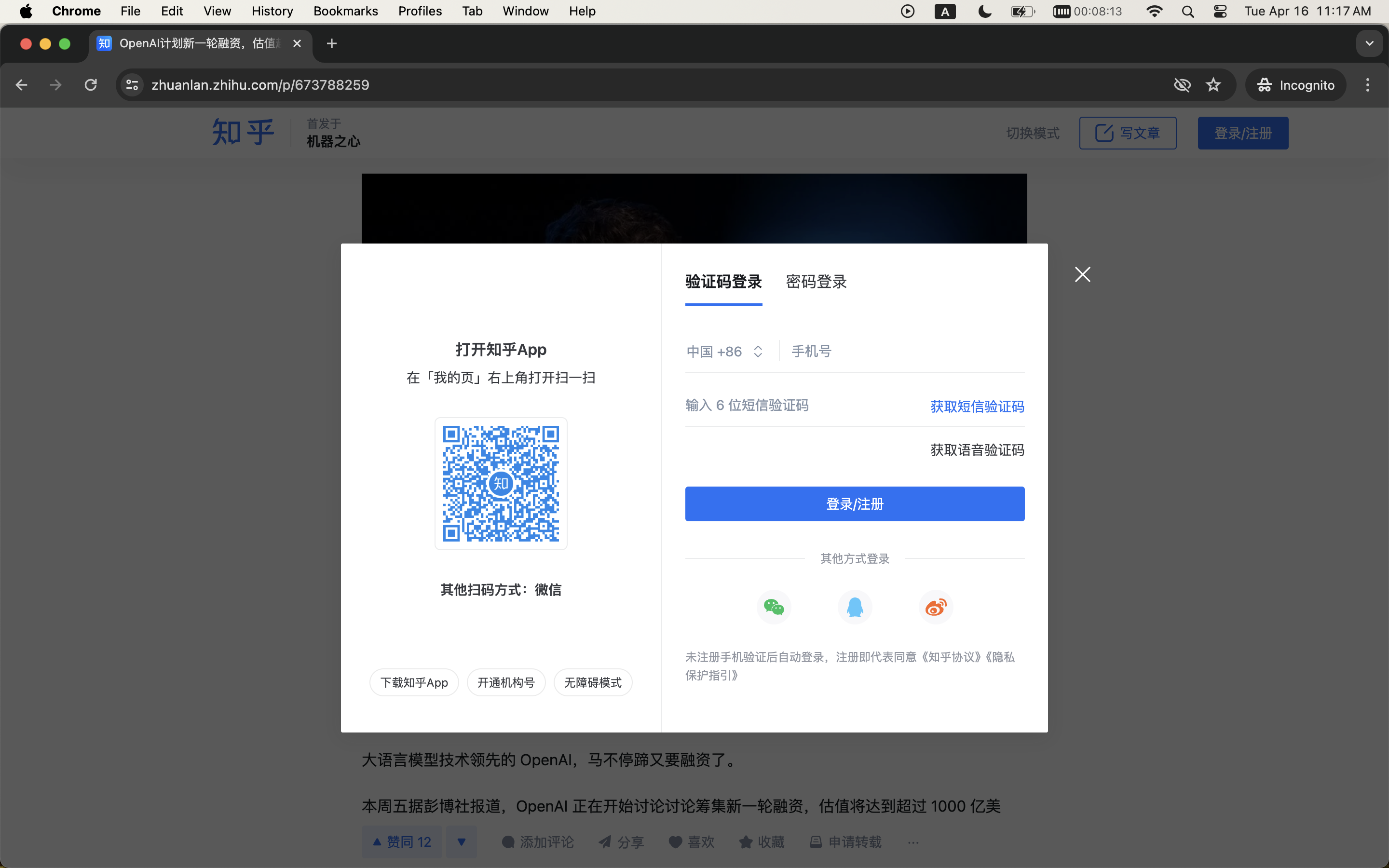Open the File menu

point(130,11)
